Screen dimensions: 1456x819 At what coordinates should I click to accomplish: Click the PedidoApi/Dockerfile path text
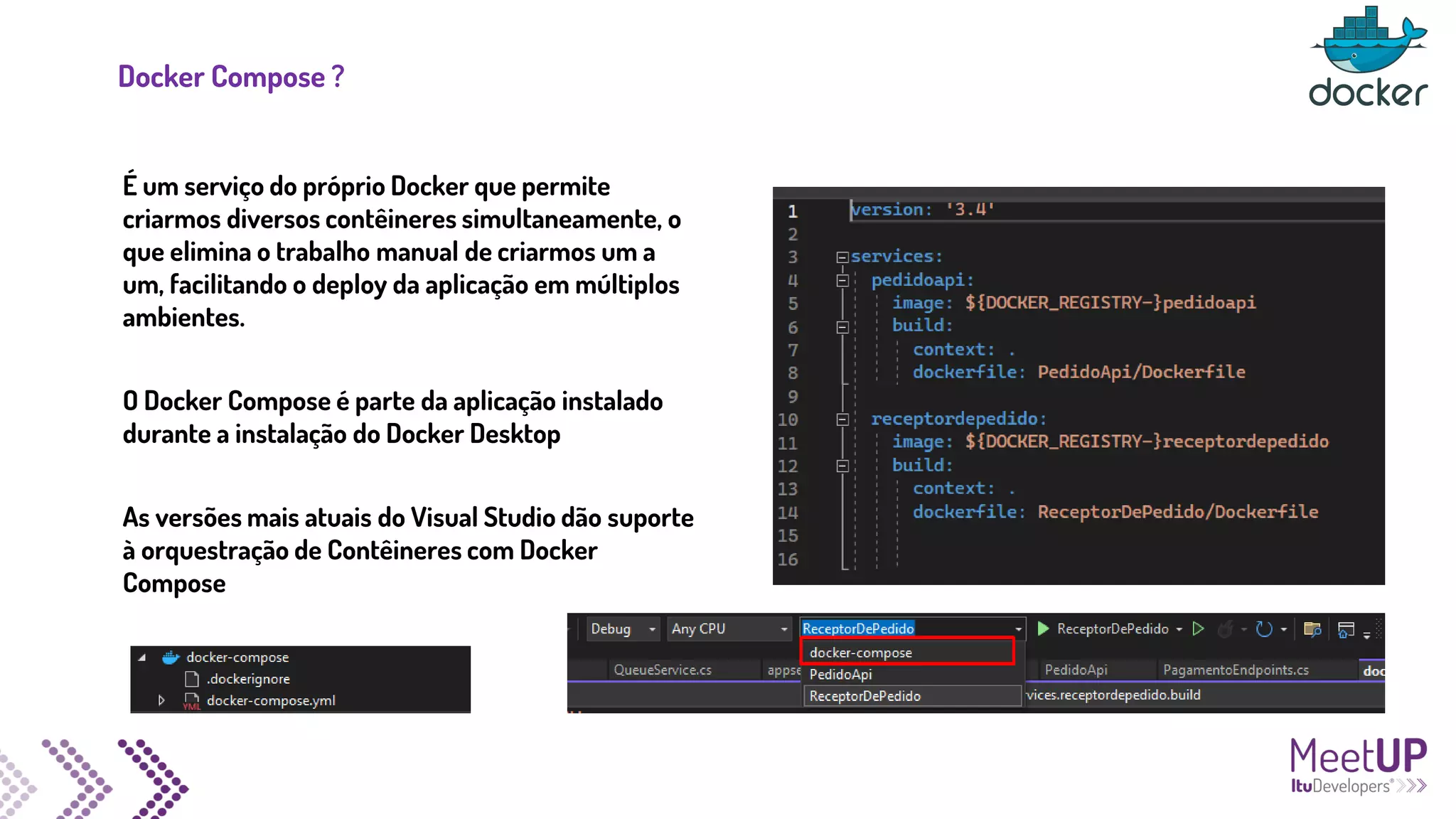pyautogui.click(x=1141, y=372)
